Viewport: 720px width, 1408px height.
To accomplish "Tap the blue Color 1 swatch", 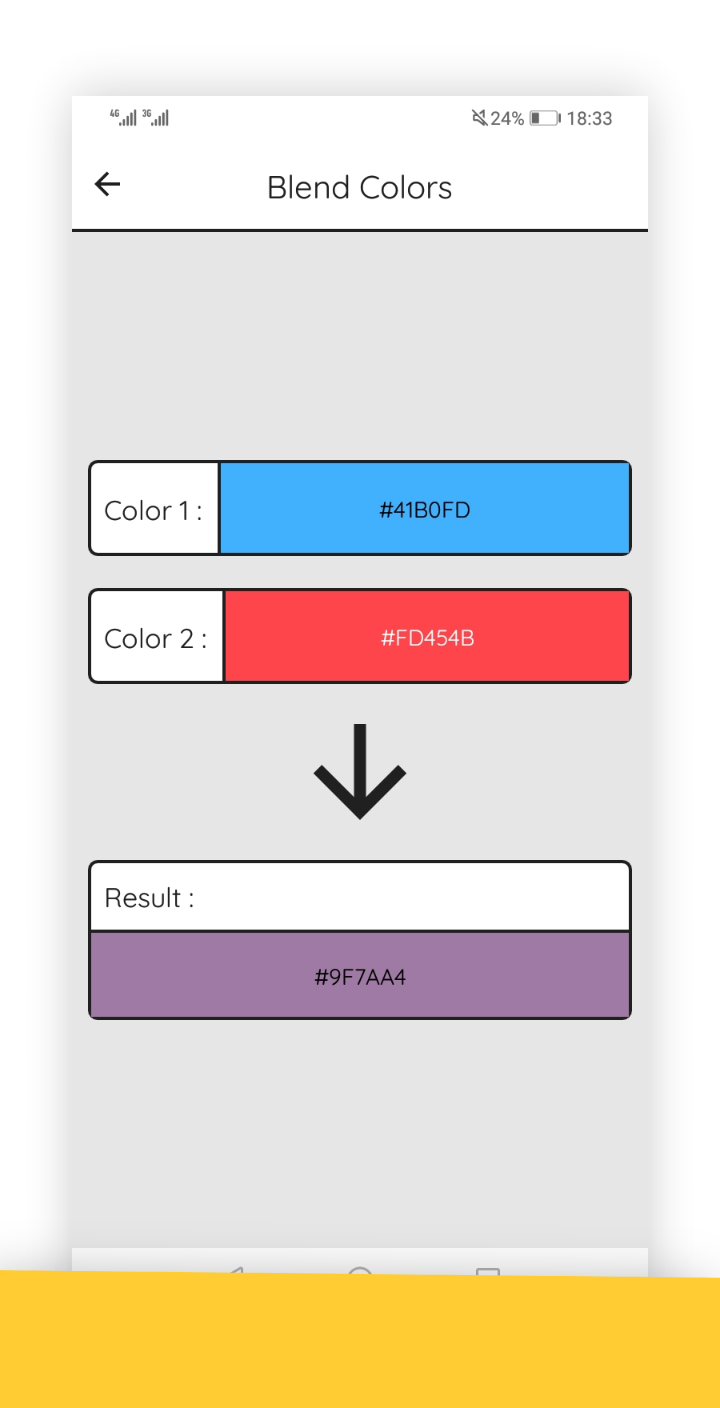I will coord(424,508).
